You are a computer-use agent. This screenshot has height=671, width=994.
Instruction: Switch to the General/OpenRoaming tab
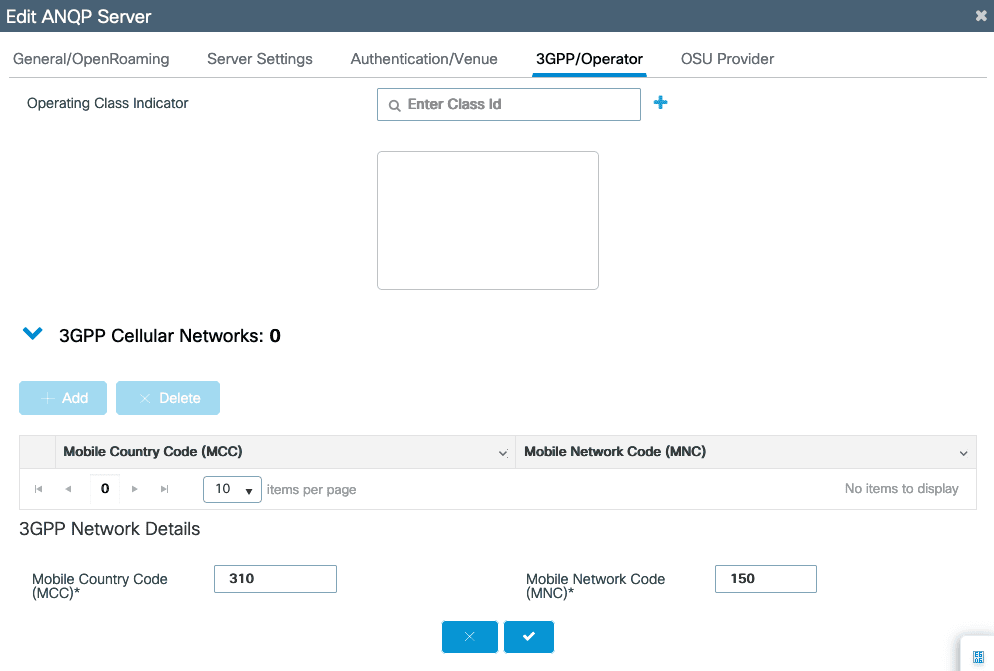coord(91,59)
